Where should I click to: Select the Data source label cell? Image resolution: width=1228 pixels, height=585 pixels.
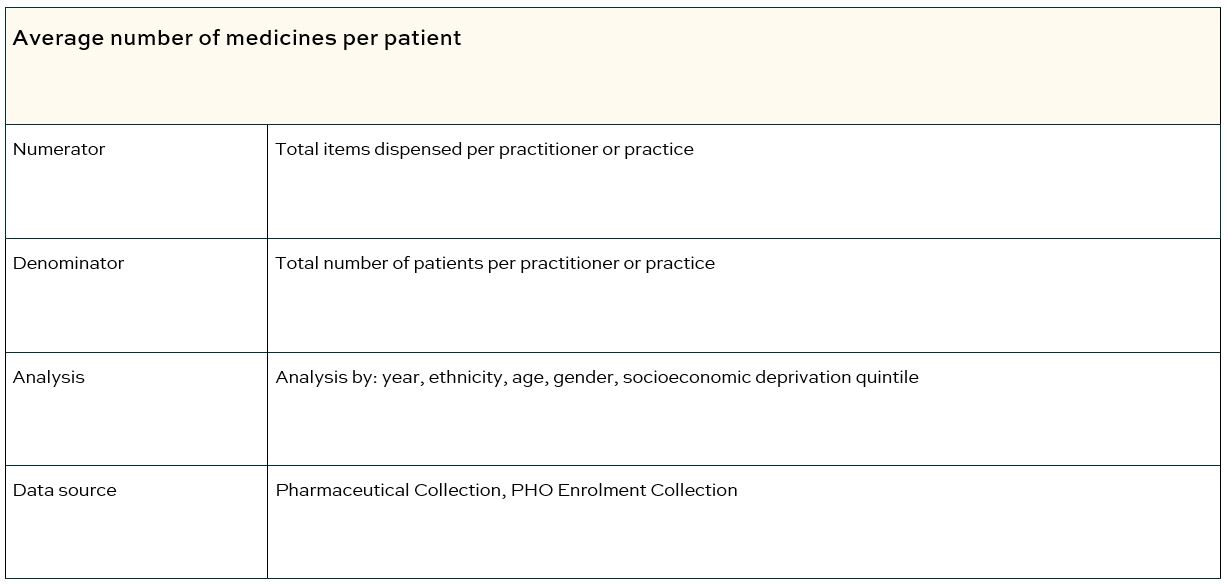136,522
